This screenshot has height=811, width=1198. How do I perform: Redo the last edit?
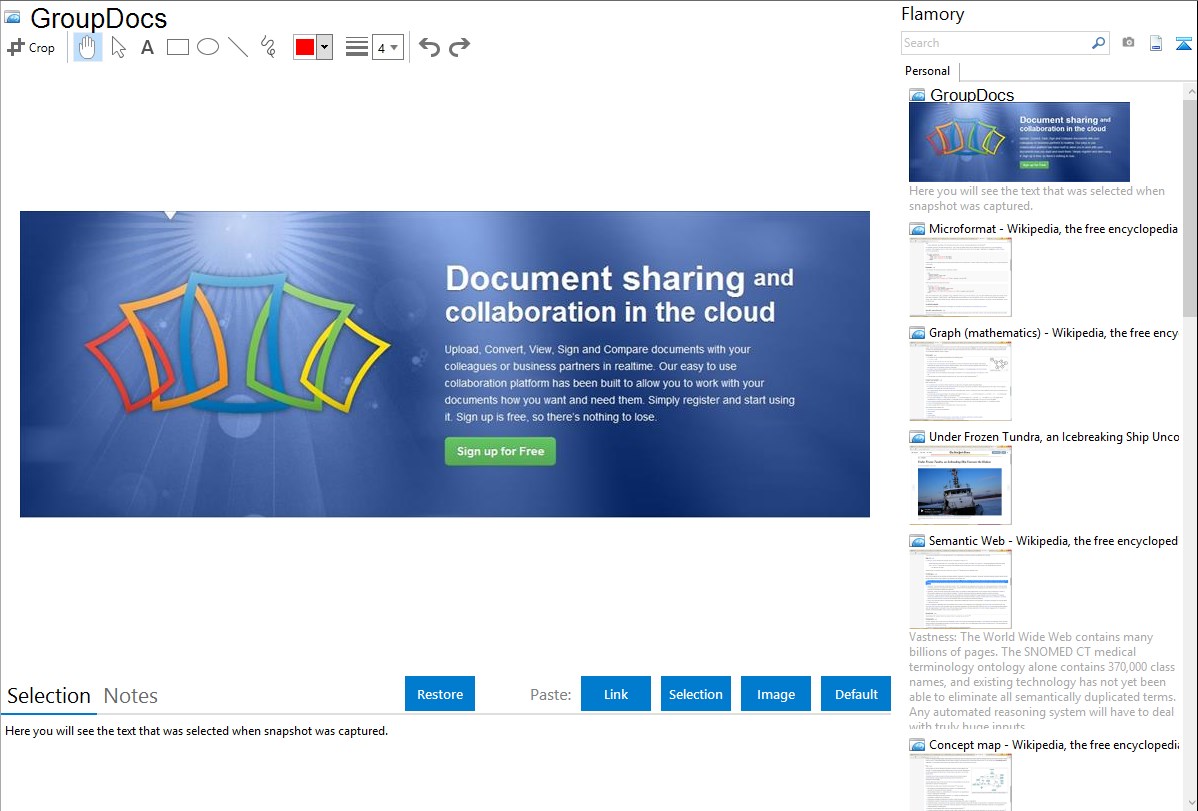click(x=459, y=47)
